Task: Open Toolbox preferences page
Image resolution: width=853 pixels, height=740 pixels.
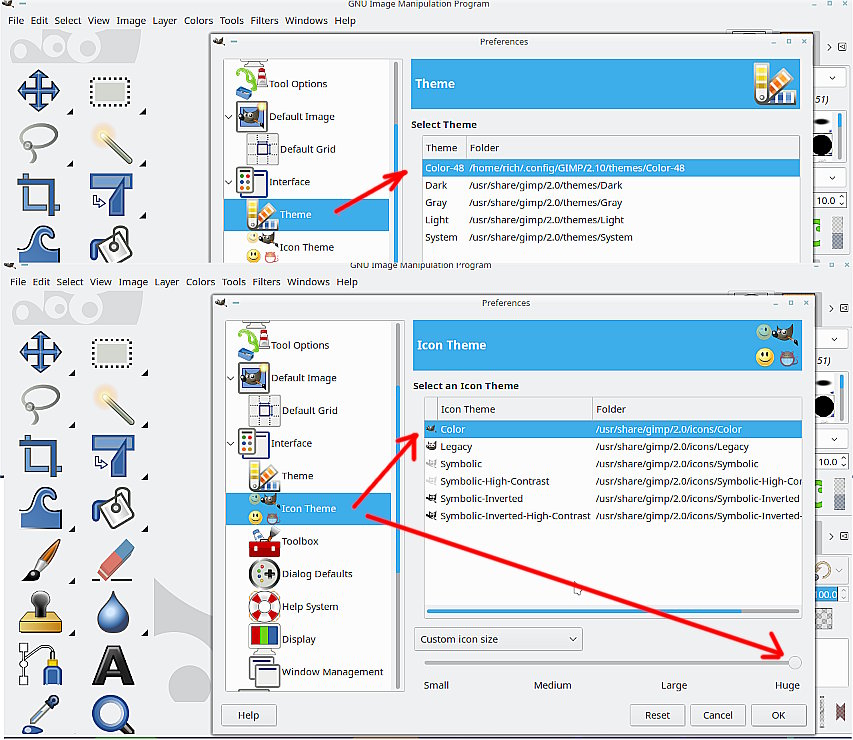Action: [x=299, y=541]
